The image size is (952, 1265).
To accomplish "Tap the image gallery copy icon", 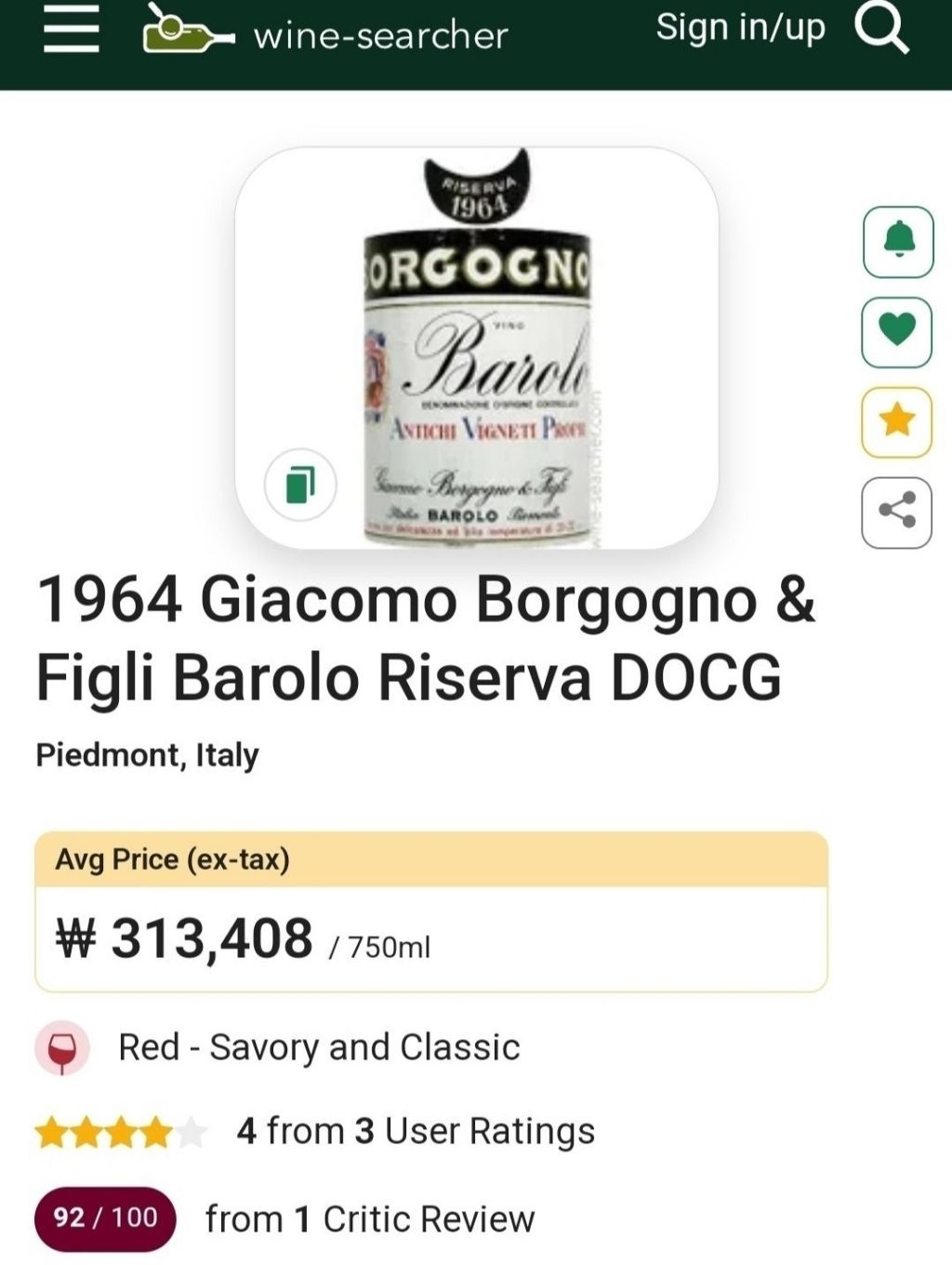I will [x=299, y=484].
